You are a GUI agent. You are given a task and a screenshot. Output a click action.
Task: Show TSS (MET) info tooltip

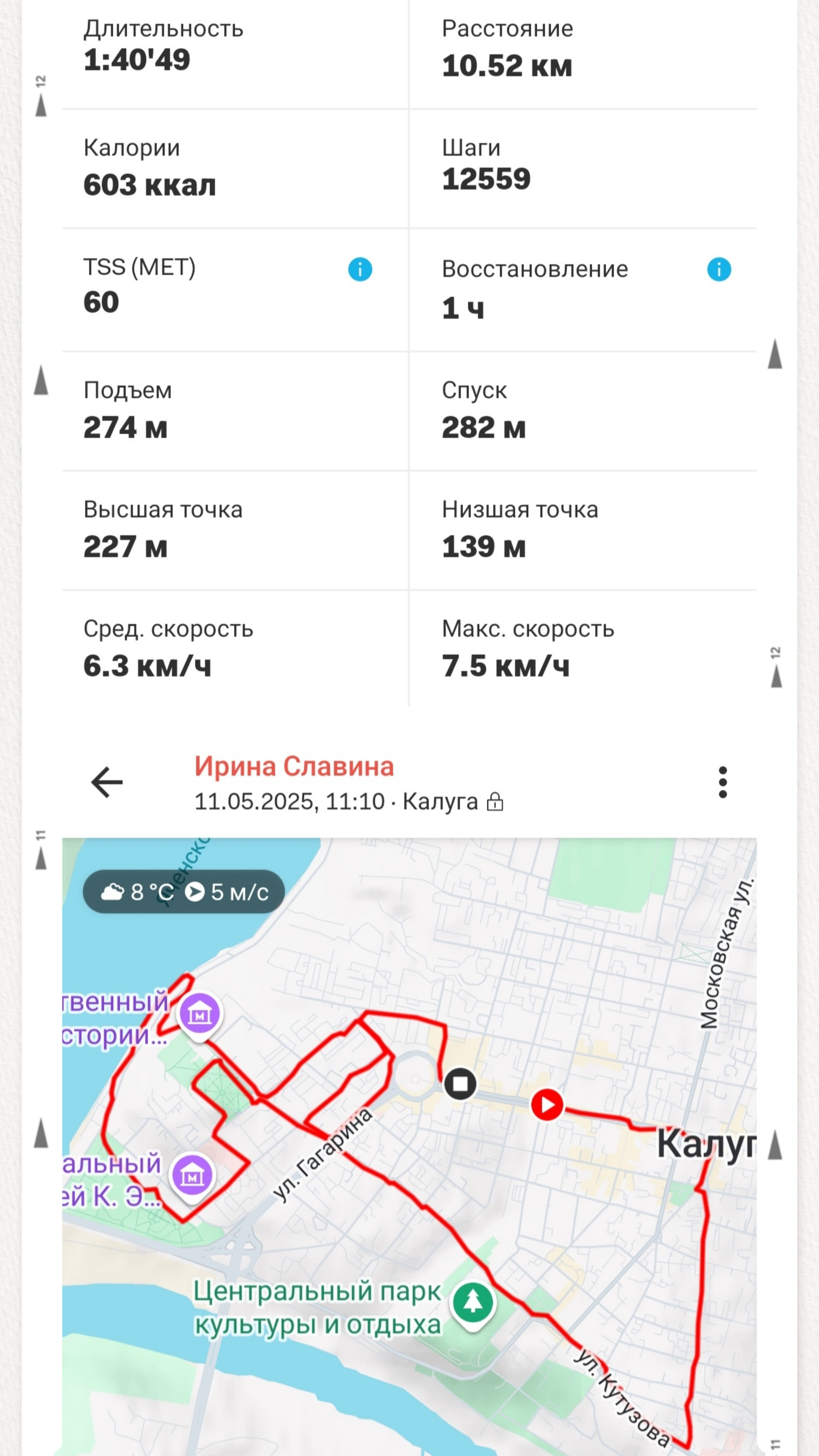point(360,269)
